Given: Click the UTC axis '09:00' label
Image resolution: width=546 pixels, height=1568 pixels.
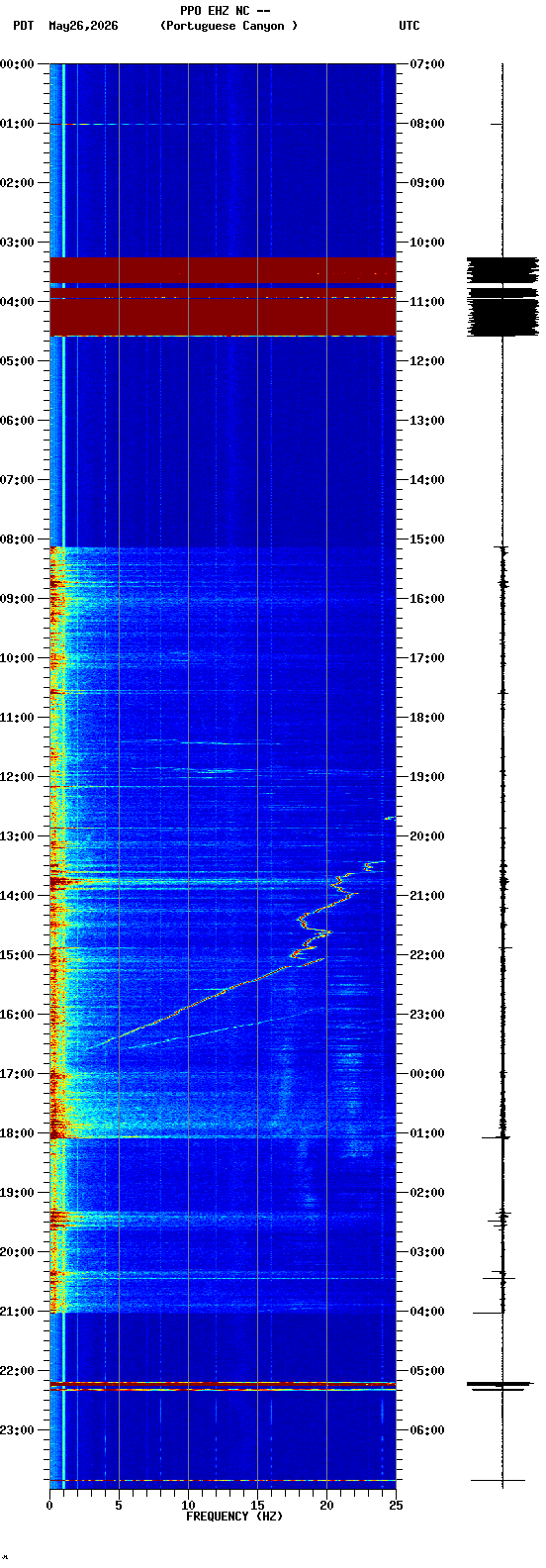Looking at the screenshot, I should point(427,183).
